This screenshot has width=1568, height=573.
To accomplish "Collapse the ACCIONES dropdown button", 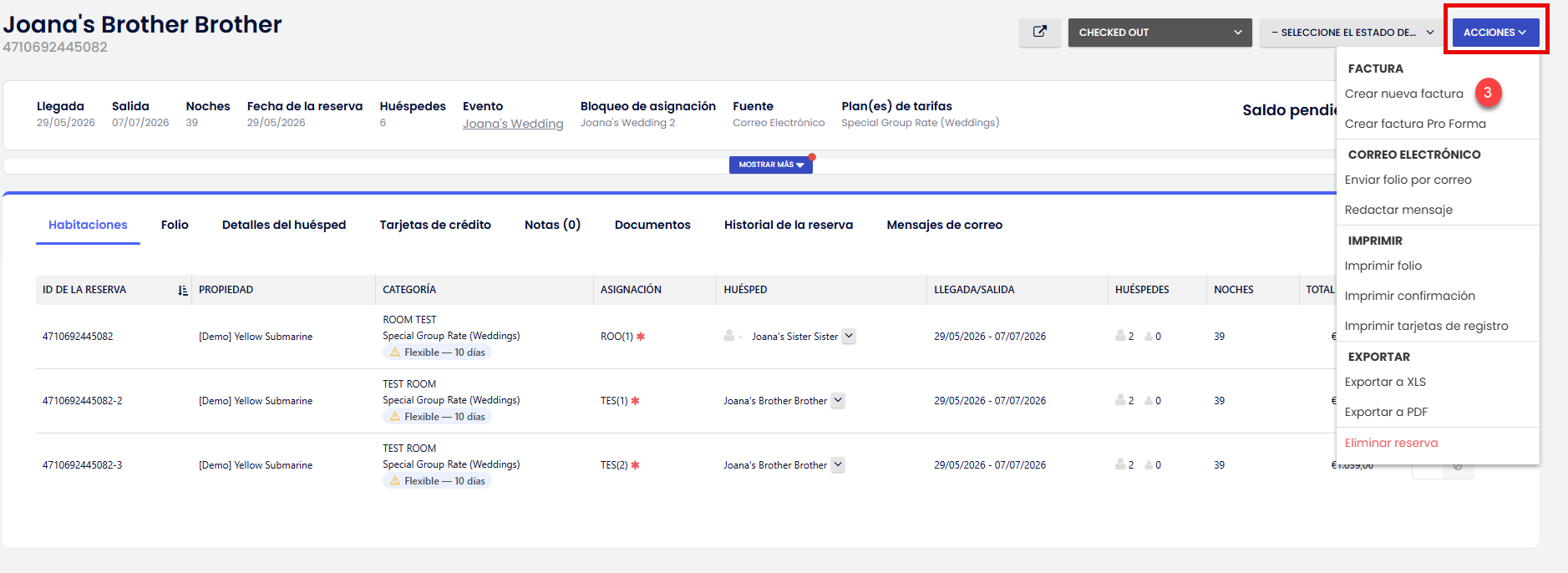I will (x=1495, y=33).
